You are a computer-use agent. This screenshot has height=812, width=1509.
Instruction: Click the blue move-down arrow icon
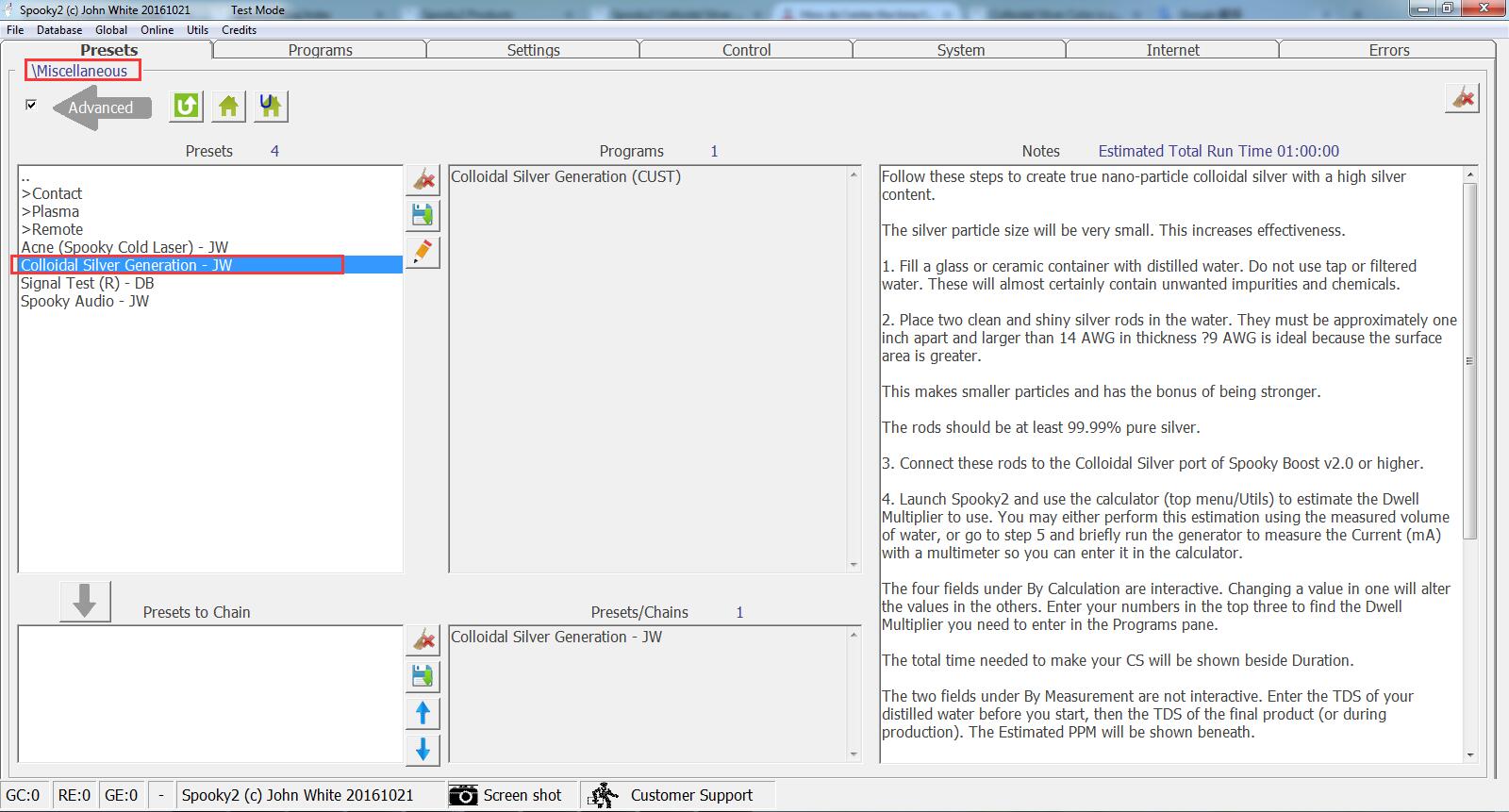(x=423, y=750)
